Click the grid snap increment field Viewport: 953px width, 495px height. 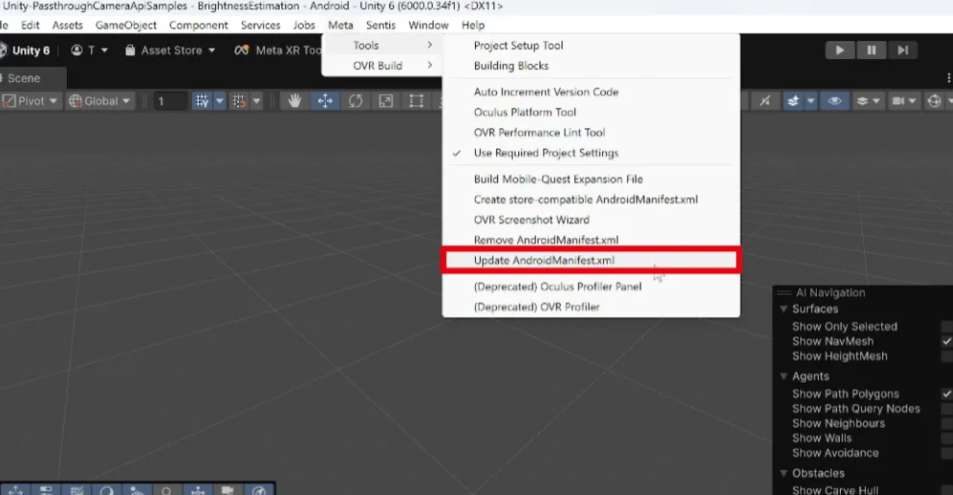click(170, 101)
